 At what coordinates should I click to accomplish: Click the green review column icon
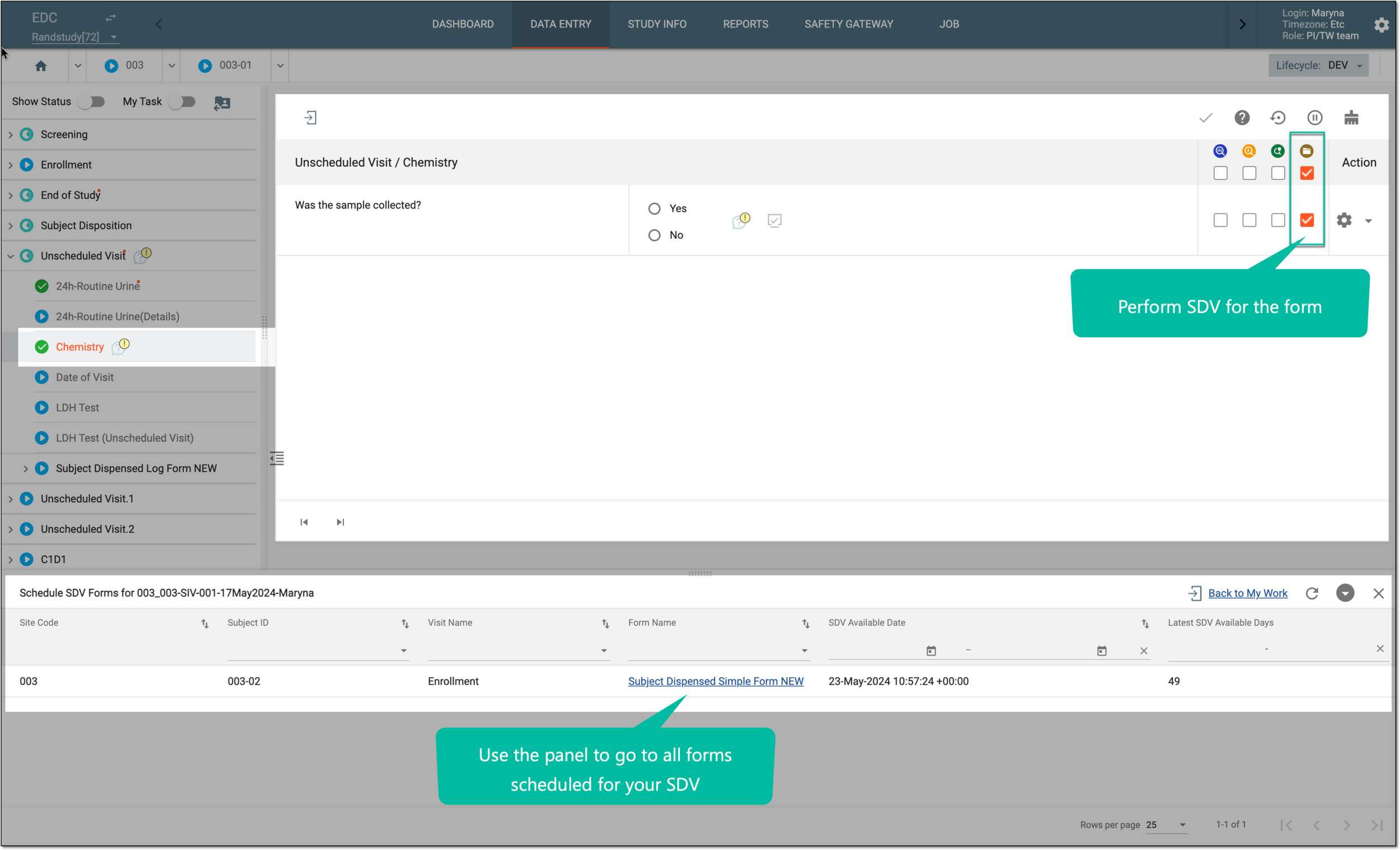click(x=1278, y=151)
